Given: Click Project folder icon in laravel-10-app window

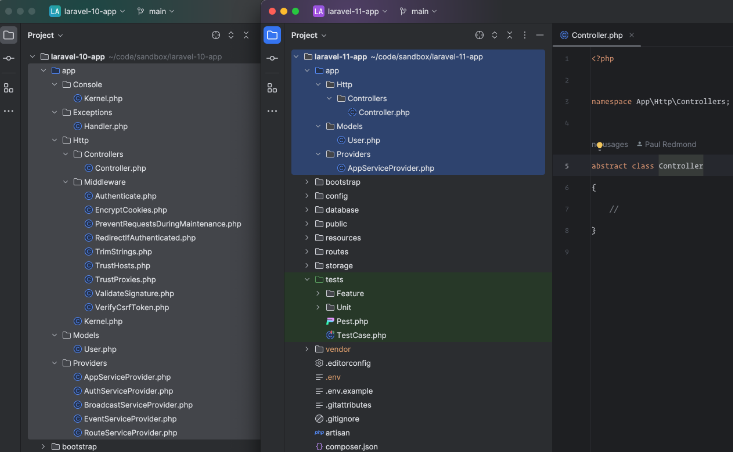Looking at the screenshot, I should click(8, 35).
